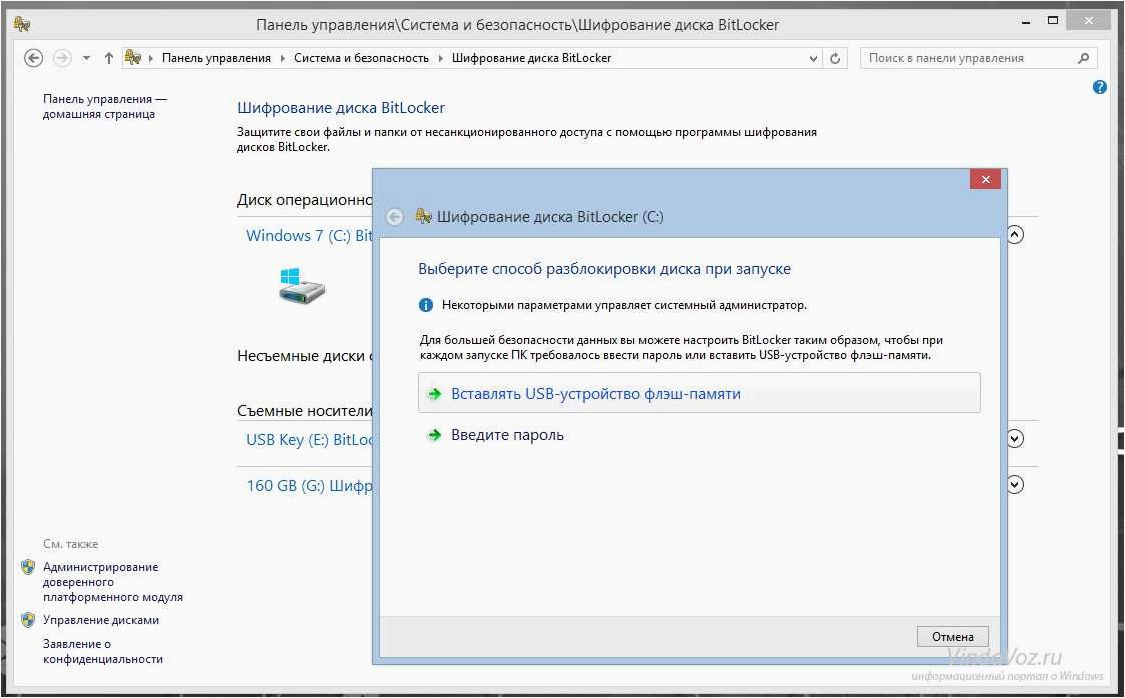This screenshot has height=698, width=1125.
Task: Click the Windows 7 (C:) drive link
Action: 309,235
